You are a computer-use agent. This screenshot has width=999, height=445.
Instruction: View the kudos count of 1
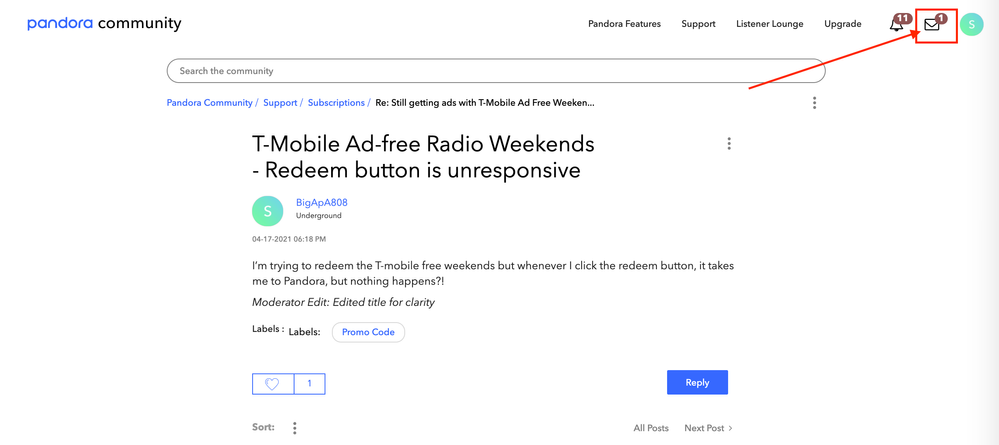click(x=309, y=383)
